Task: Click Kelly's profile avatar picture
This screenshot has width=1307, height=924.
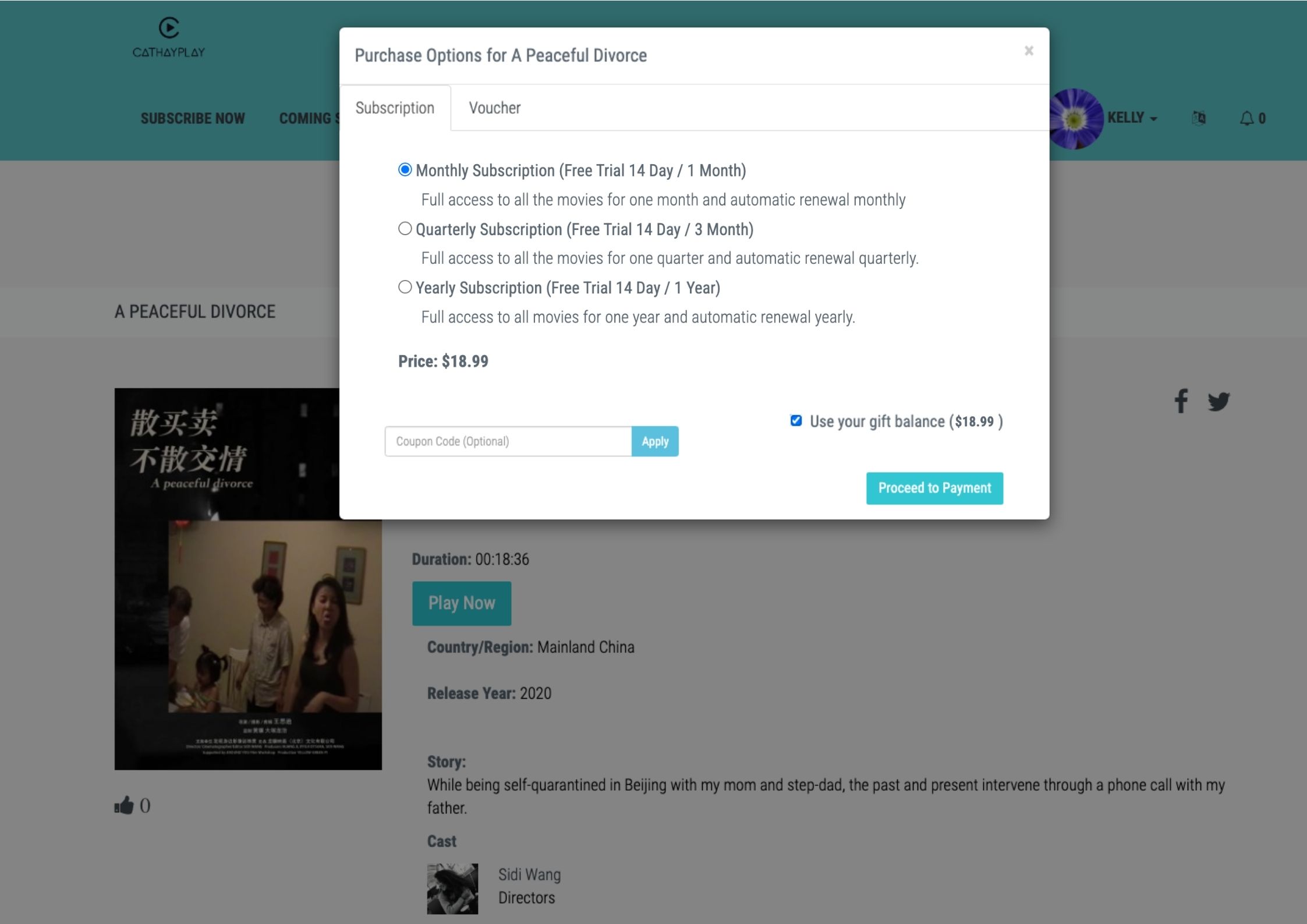Action: pos(1074,118)
